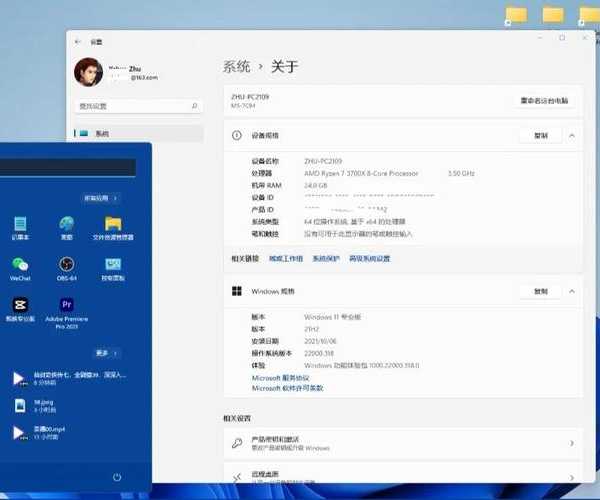This screenshot has width=600, height=500.
Task: Open Adobe Premiere Pro 2021
Action: pyautogui.click(x=67, y=313)
